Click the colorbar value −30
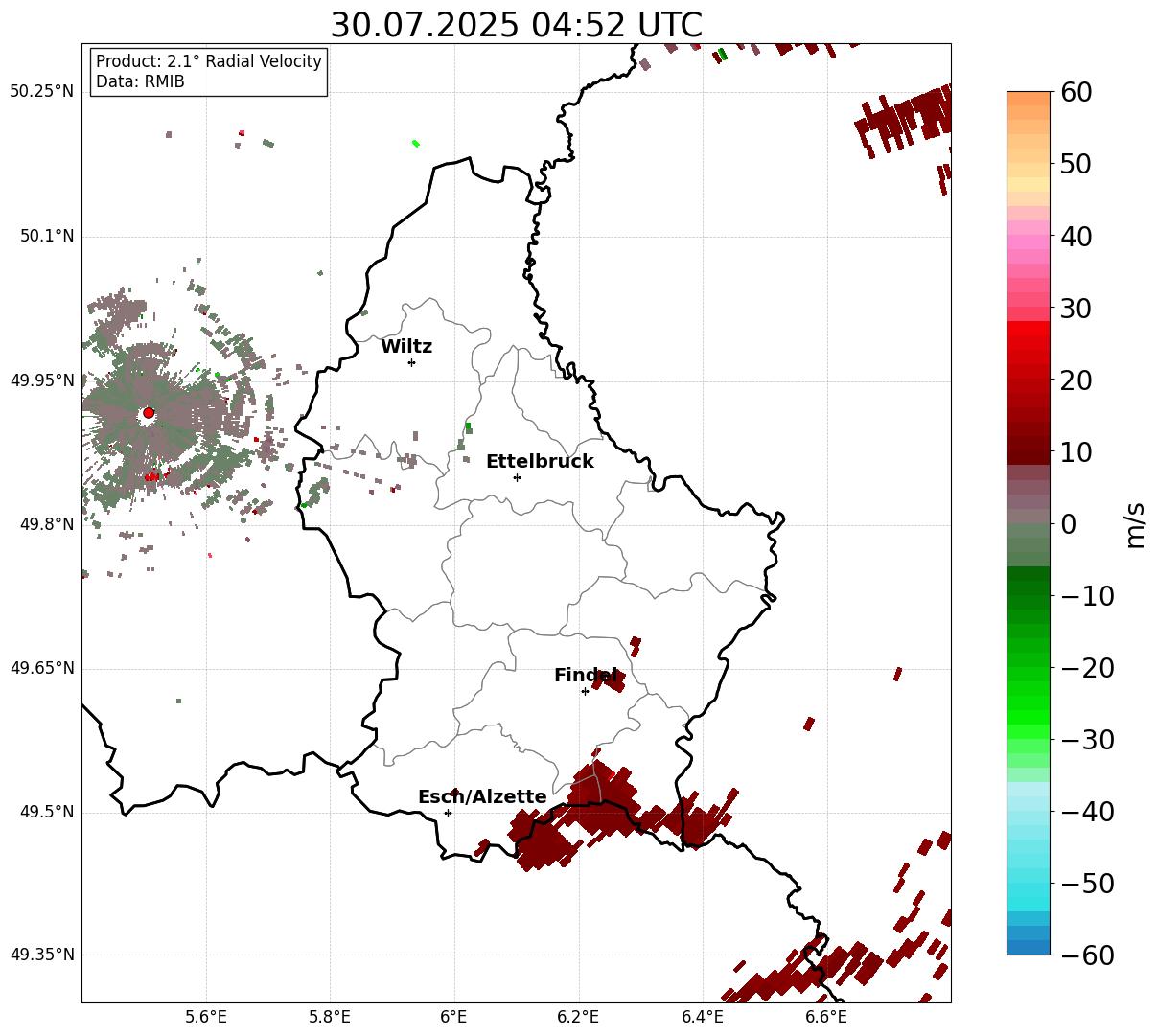Screen dimensions: 1157x1036 tap(1087, 739)
